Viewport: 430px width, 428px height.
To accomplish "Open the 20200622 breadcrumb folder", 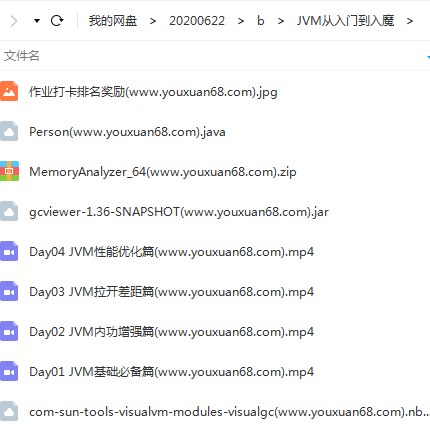I will [x=197, y=21].
